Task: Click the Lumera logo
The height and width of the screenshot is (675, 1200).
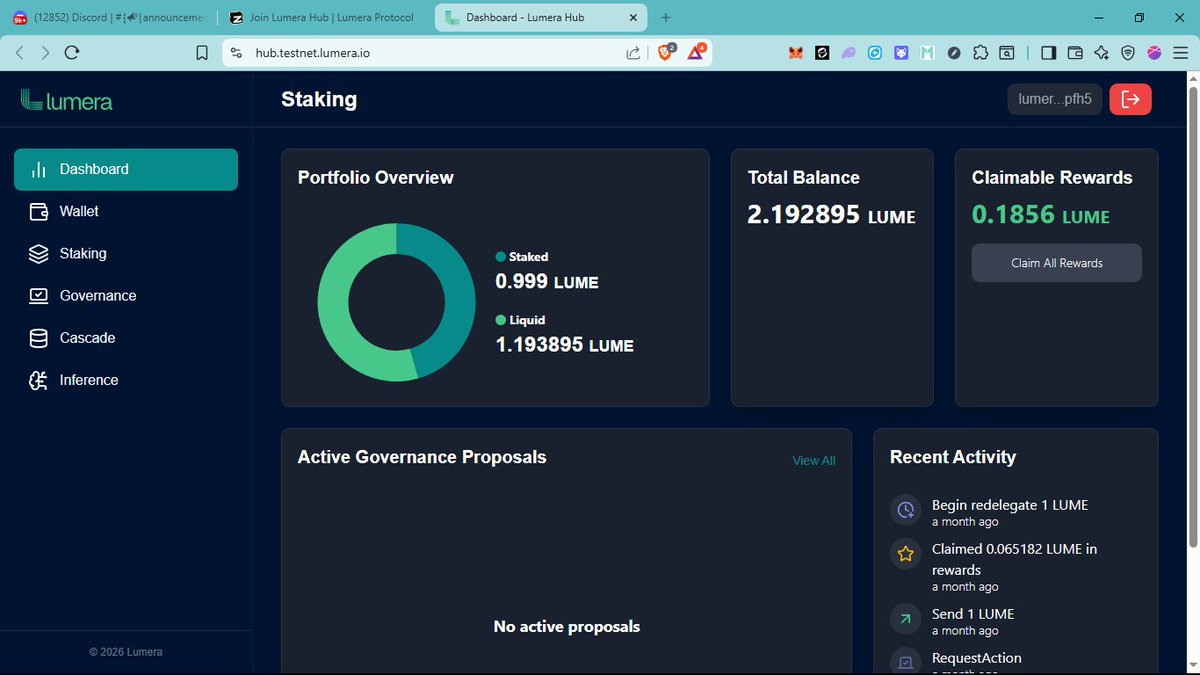Action: click(x=67, y=100)
